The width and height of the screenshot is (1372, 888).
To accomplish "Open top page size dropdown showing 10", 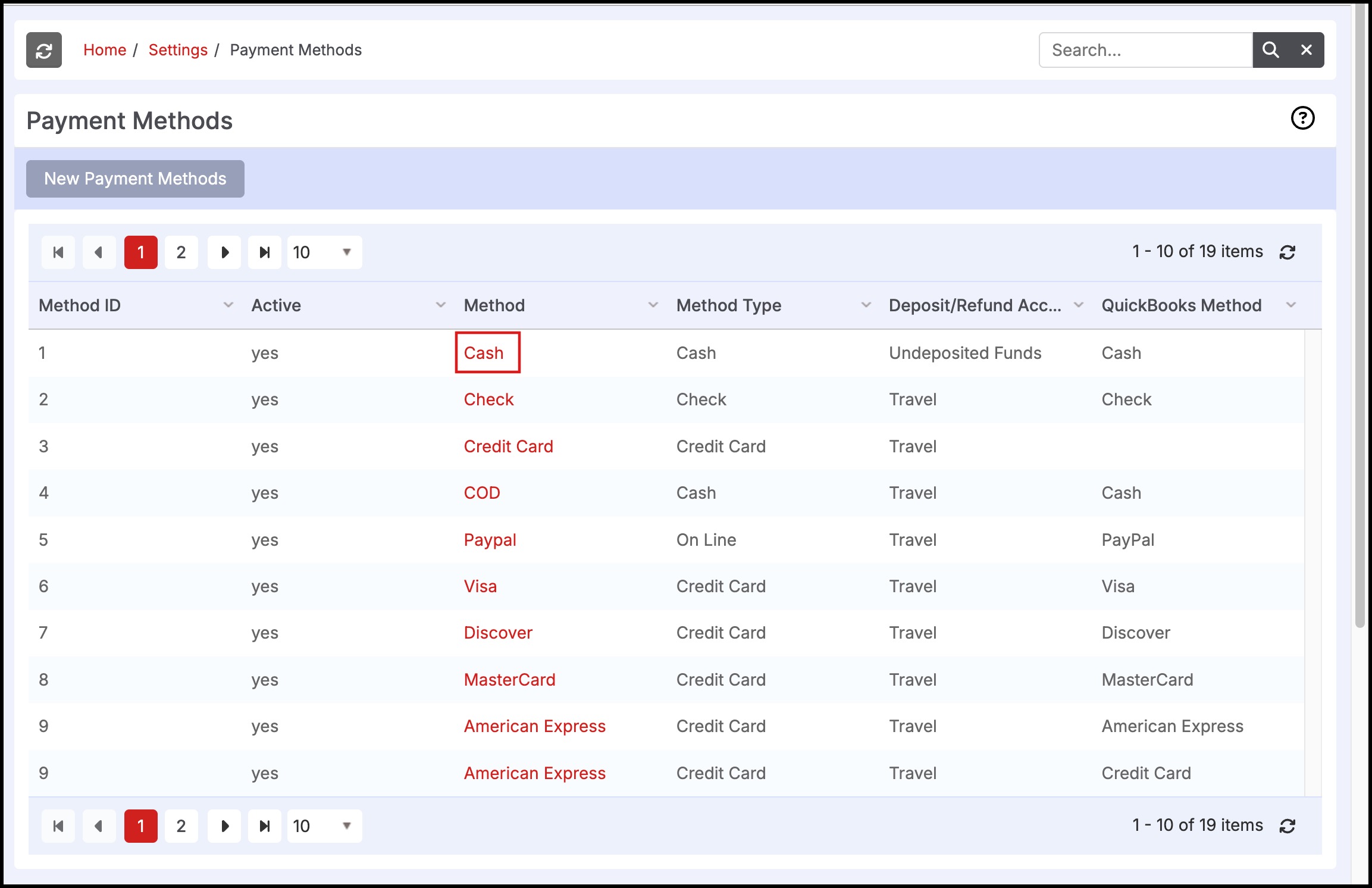I will click(324, 252).
